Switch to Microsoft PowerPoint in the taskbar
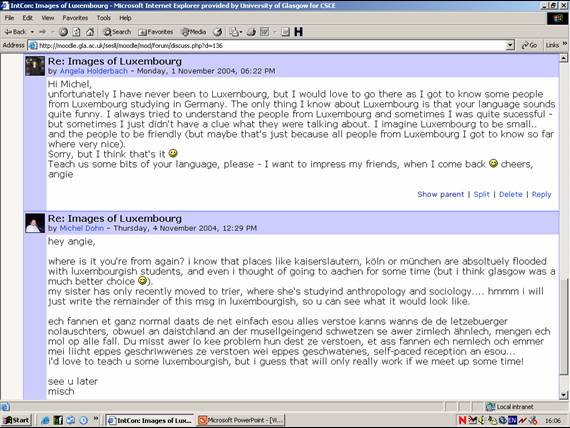The width and height of the screenshot is (570, 428). [x=241, y=420]
